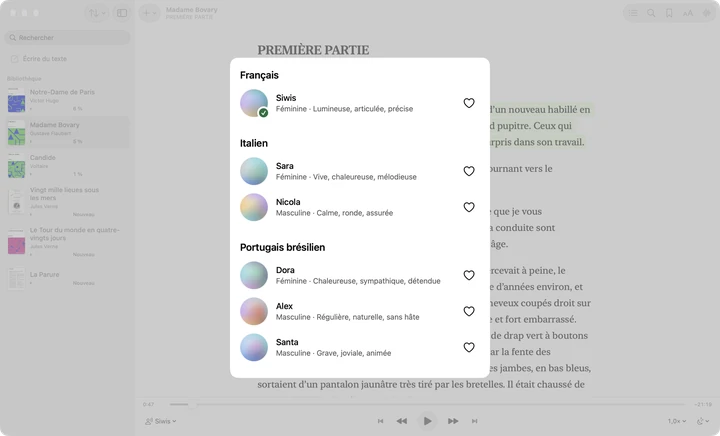The image size is (720, 436).
Task: Skip to next chapter button
Action: (x=474, y=421)
